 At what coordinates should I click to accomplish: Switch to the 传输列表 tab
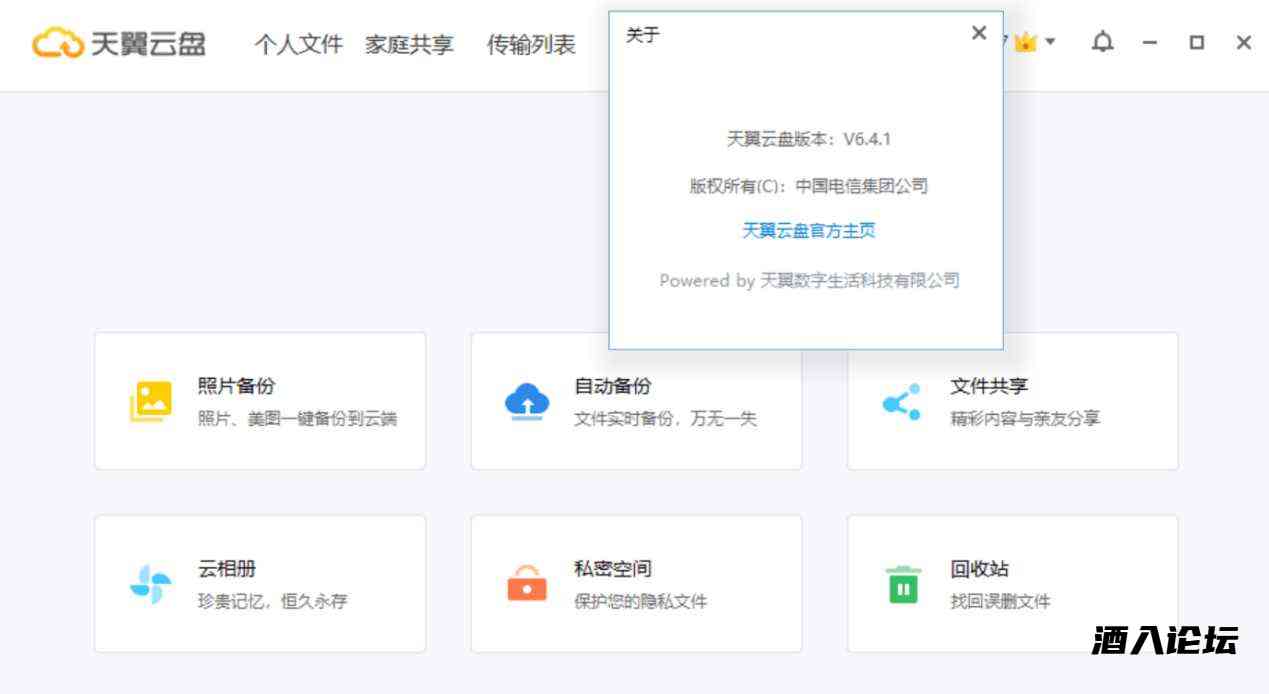(531, 44)
